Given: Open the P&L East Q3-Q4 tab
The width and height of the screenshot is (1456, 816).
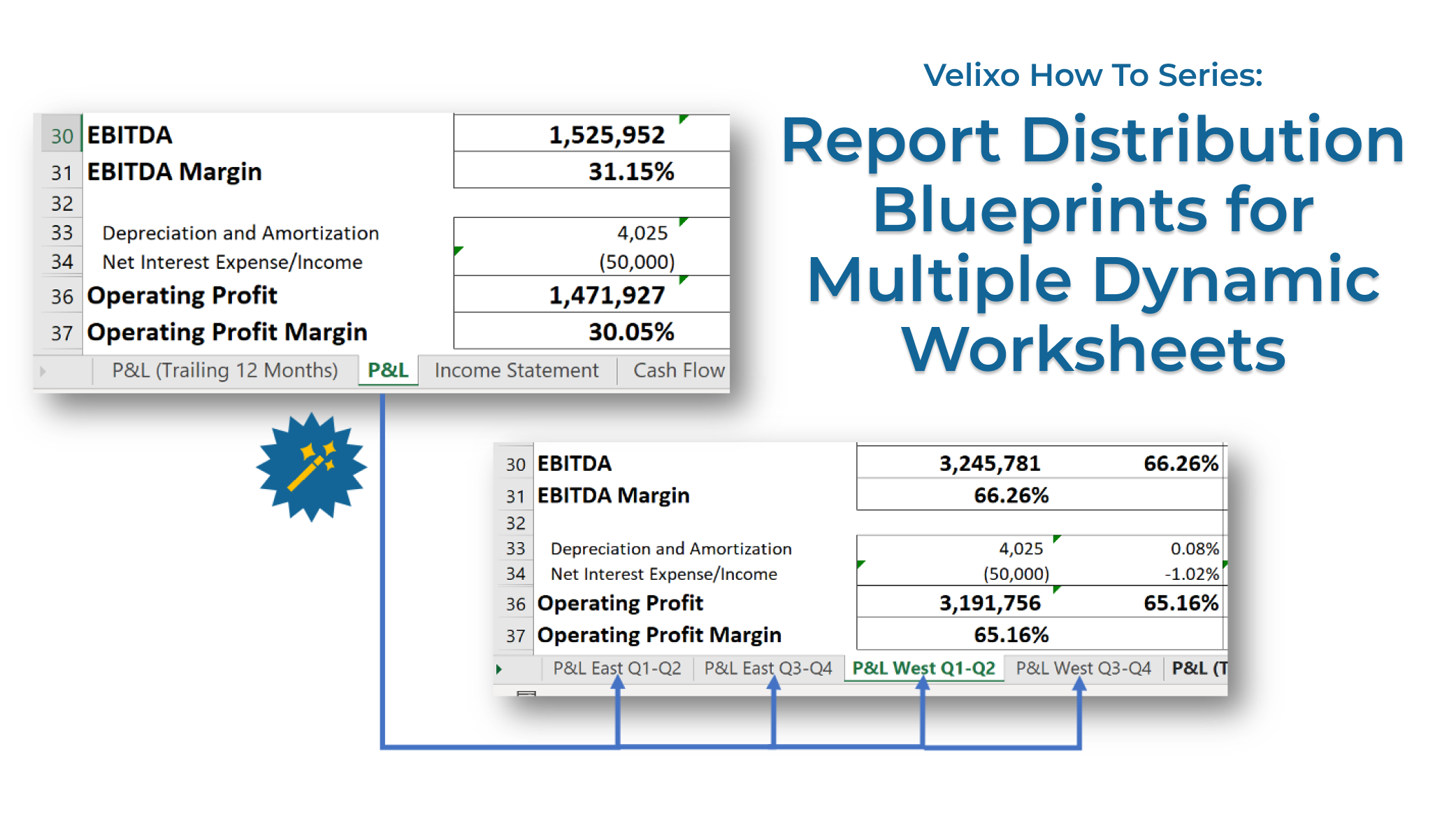Looking at the screenshot, I should tap(767, 669).
